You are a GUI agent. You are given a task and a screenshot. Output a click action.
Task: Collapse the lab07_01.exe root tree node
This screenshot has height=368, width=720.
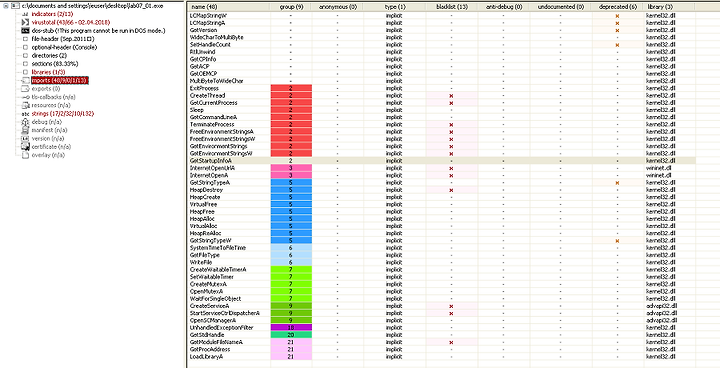tap(6, 6)
